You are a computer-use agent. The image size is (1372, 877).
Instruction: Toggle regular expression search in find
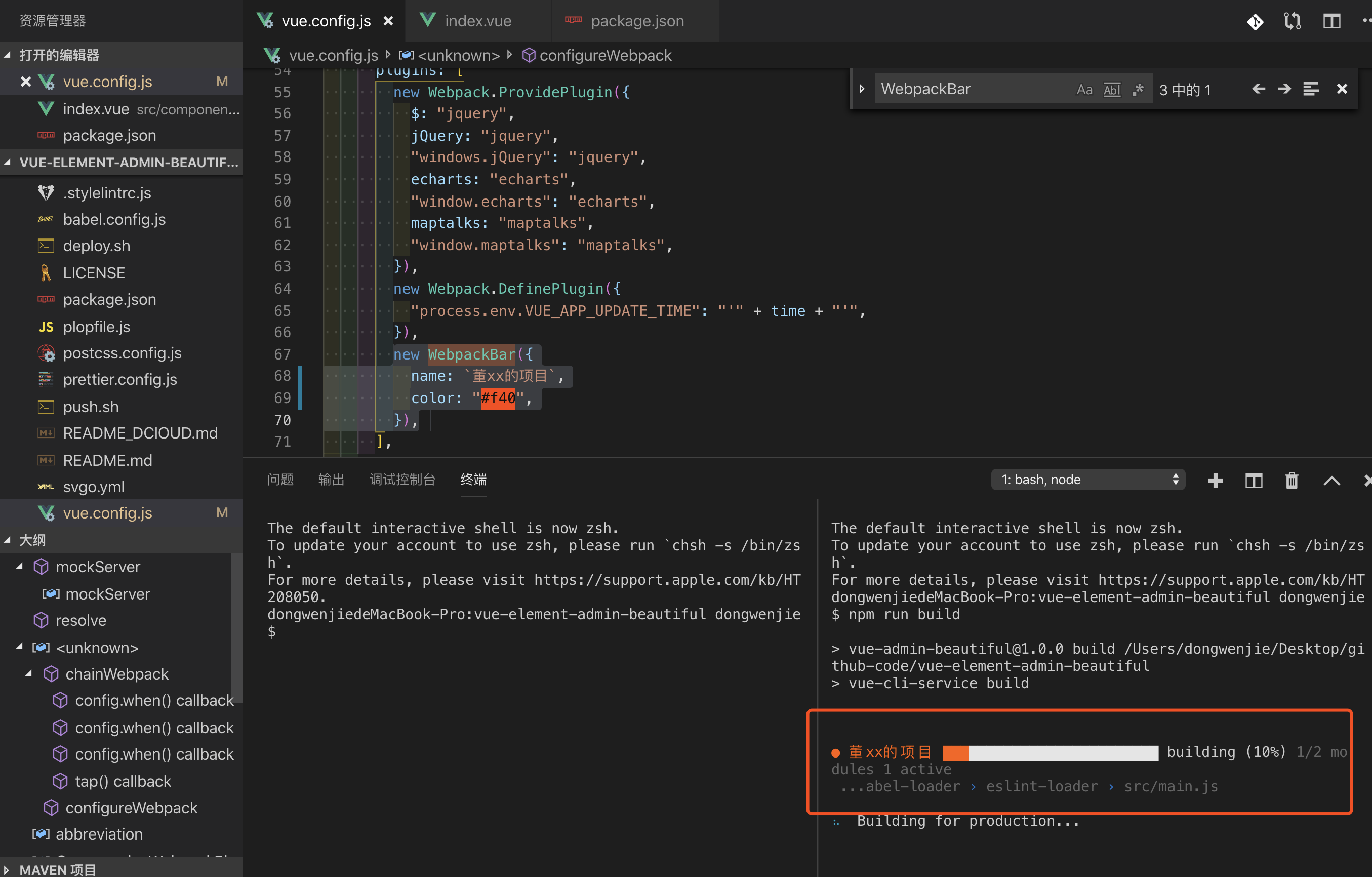pos(1138,90)
